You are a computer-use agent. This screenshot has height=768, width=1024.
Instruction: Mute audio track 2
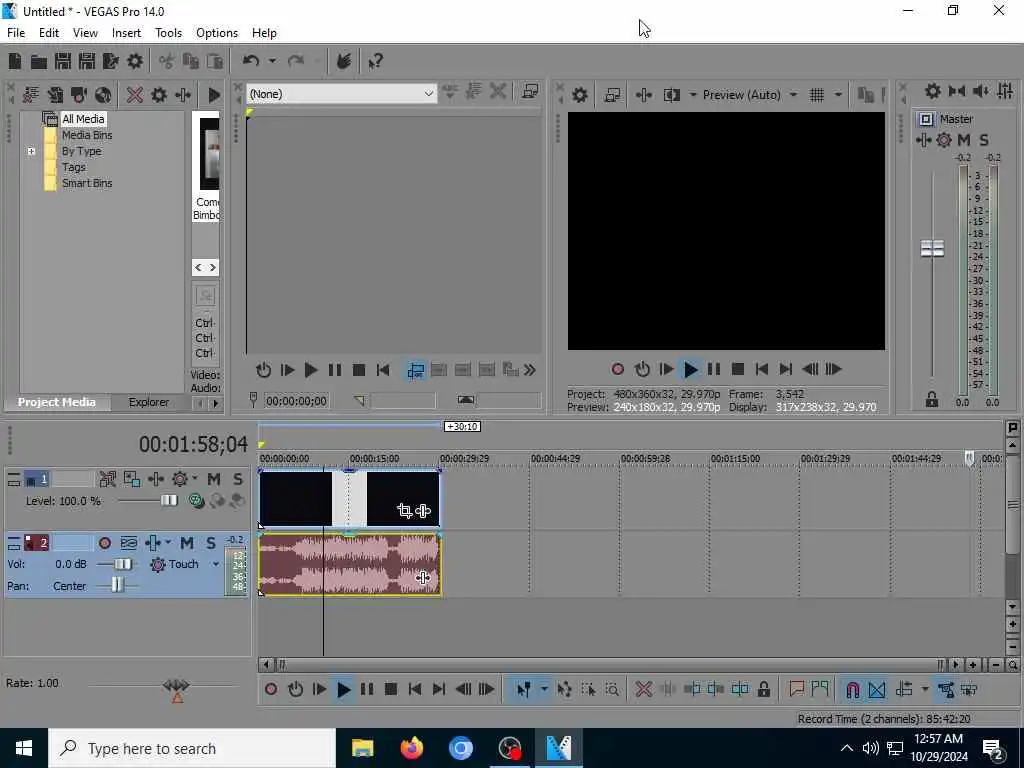click(187, 543)
